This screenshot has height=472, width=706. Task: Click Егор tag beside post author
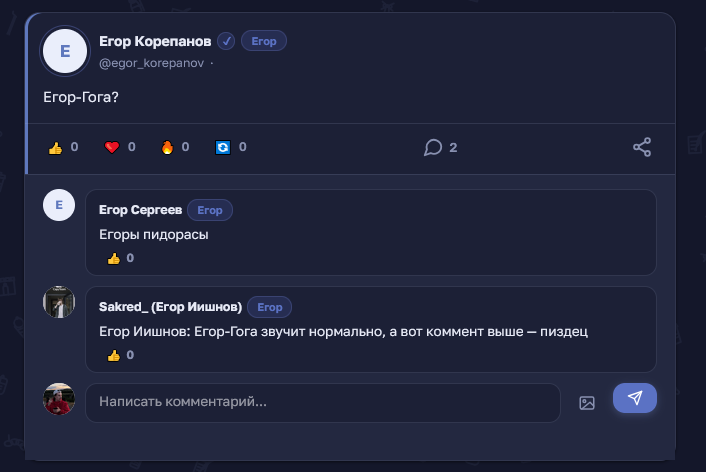click(x=264, y=41)
